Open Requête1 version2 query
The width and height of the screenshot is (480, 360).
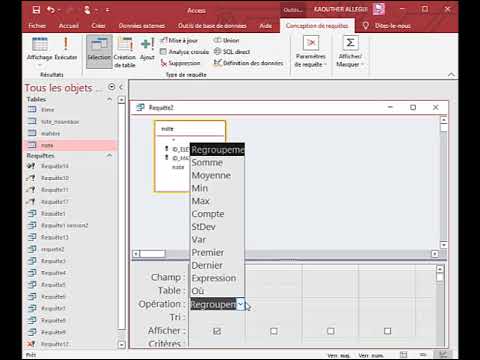pyautogui.click(x=65, y=225)
